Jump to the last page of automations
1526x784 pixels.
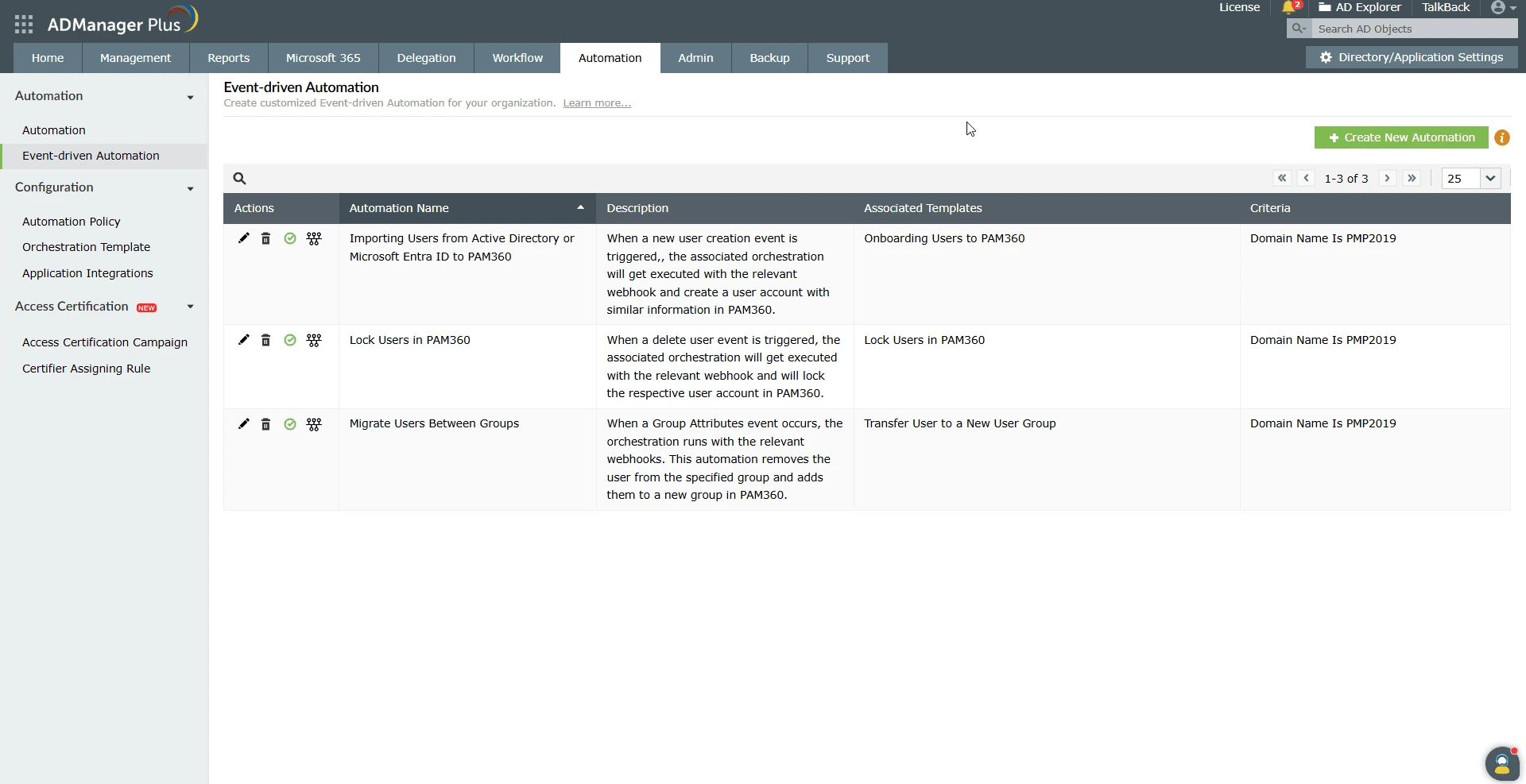coord(1412,178)
